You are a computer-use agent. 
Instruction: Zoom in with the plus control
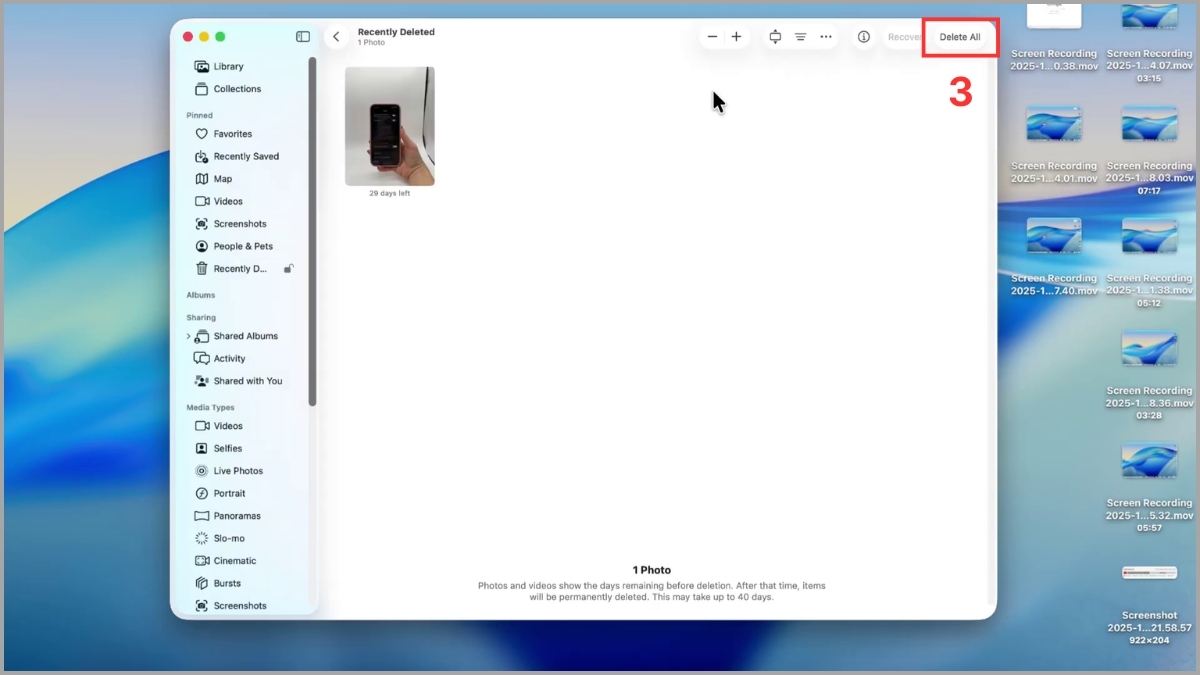pos(736,36)
